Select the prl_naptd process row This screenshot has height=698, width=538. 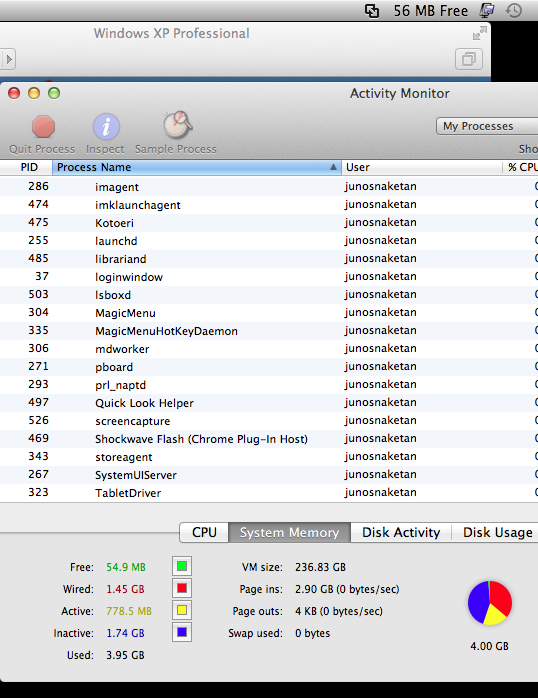click(x=269, y=385)
